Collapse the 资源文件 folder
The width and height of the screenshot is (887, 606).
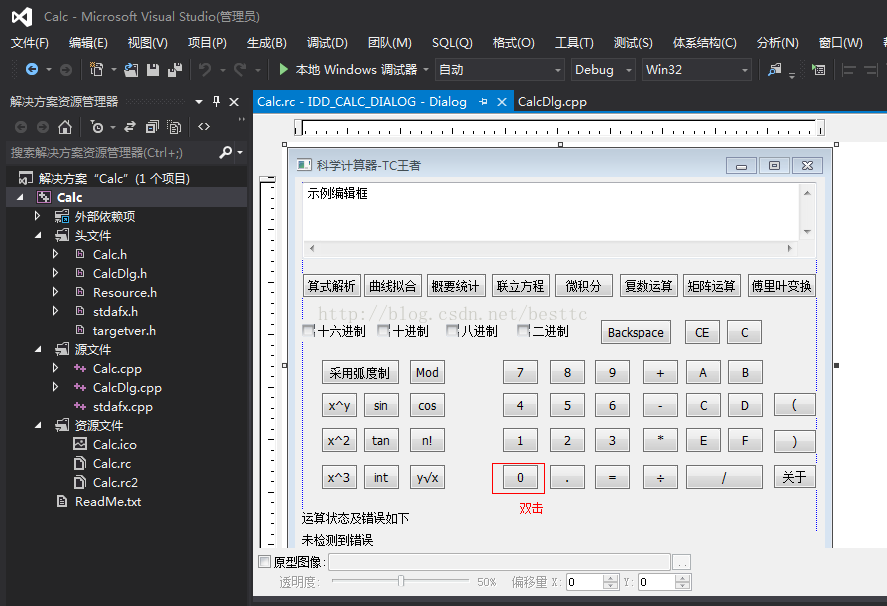click(x=38, y=425)
